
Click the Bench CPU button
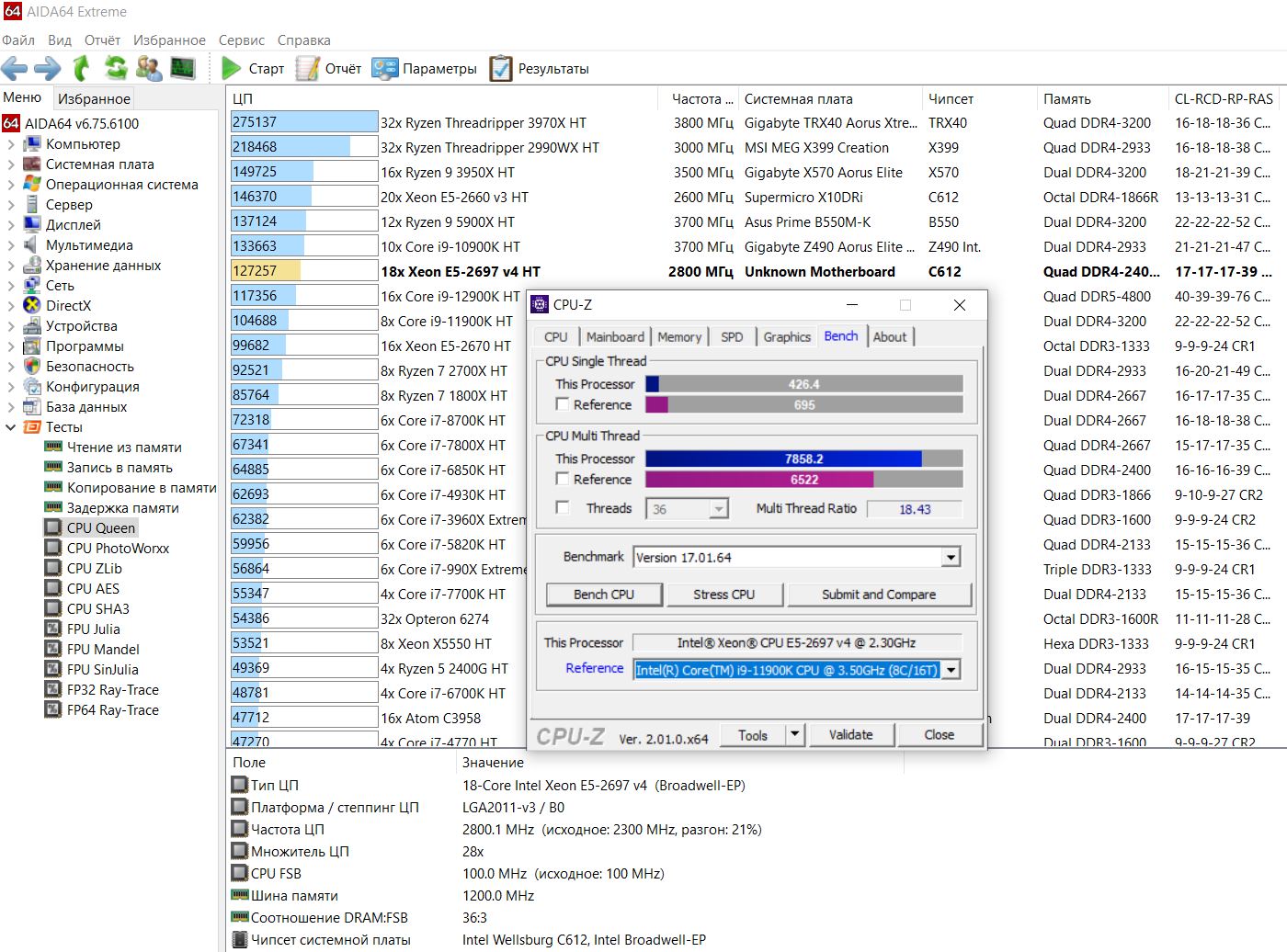(x=604, y=595)
